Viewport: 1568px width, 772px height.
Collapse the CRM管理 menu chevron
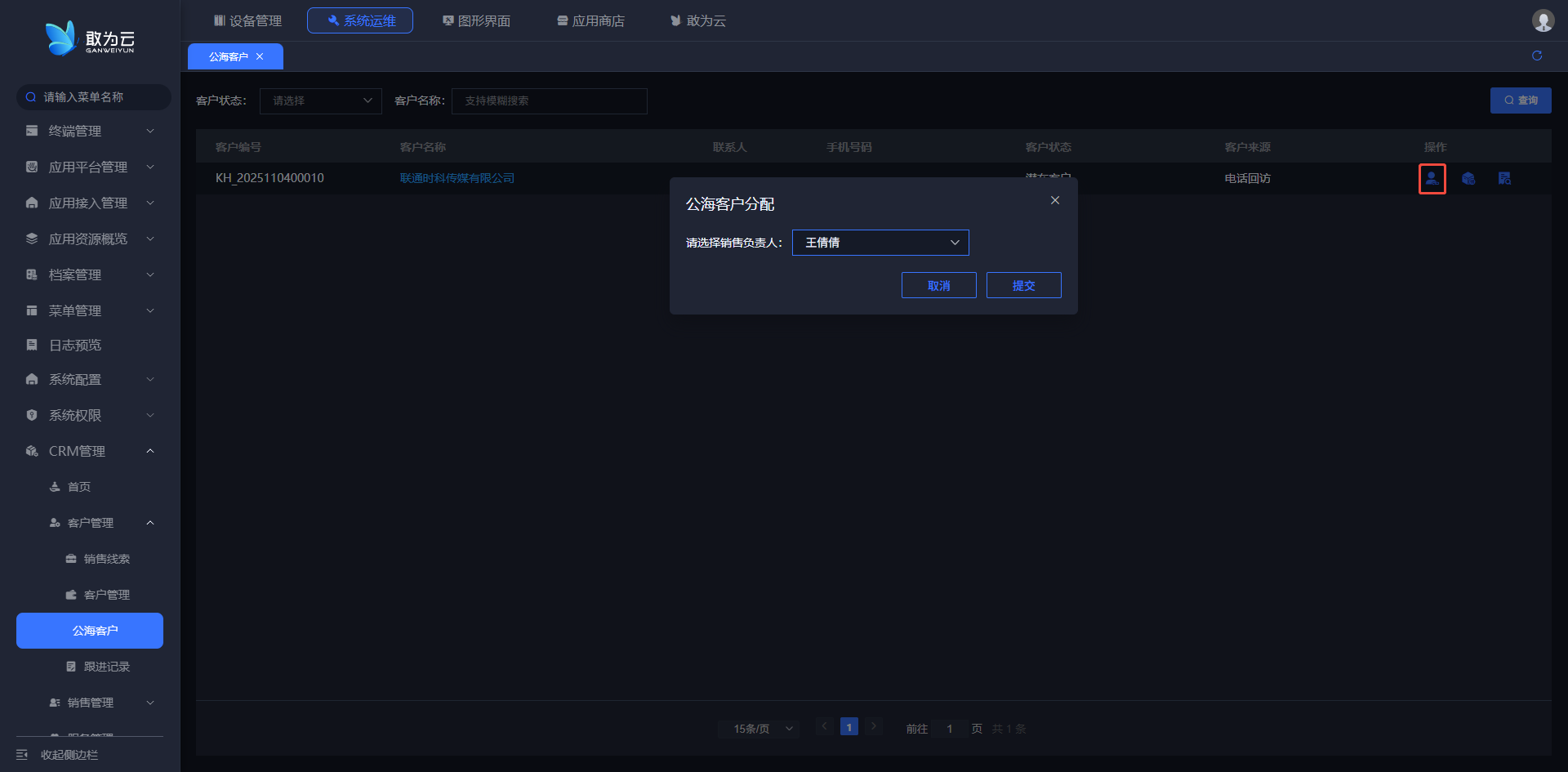[150, 451]
